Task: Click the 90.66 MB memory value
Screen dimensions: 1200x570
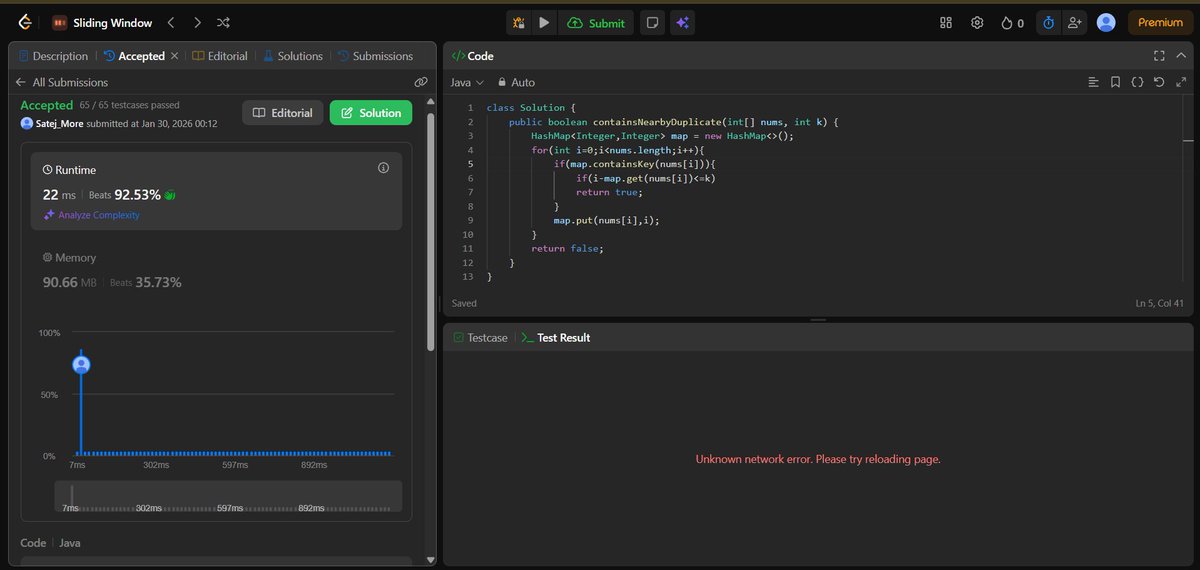Action: 72,283
